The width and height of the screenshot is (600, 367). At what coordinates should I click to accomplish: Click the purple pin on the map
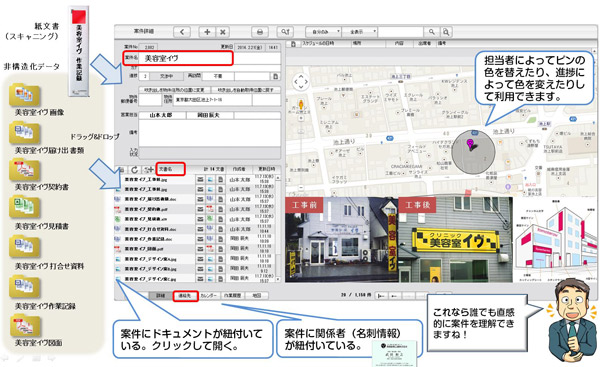coord(470,144)
